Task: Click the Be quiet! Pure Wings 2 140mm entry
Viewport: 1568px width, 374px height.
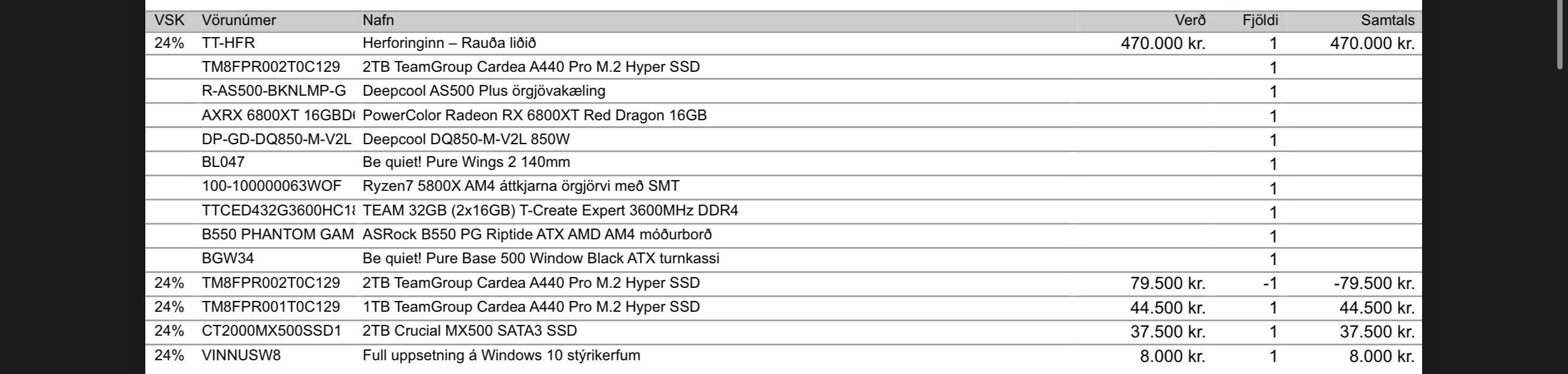Action: [466, 163]
